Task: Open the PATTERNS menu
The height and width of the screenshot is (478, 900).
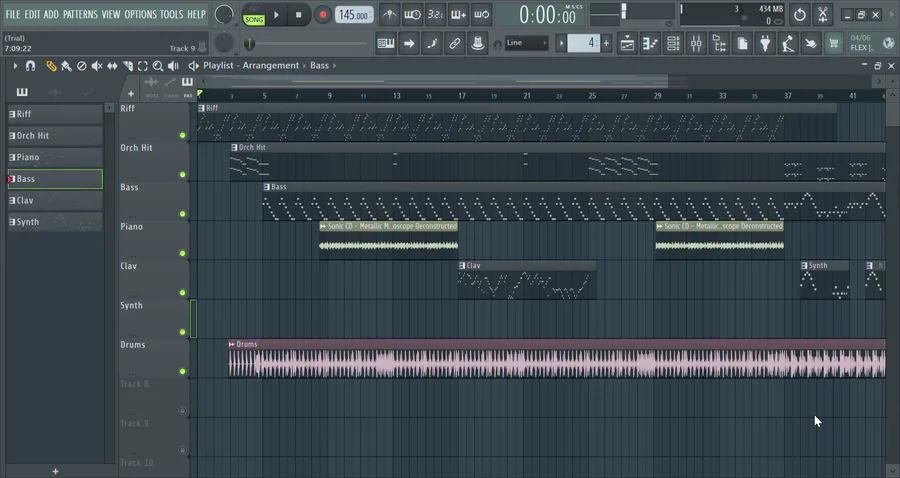Action: click(80, 14)
